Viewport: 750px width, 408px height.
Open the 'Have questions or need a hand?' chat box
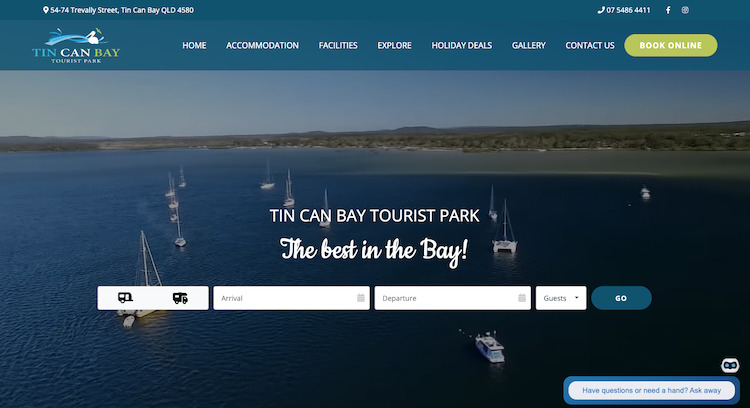click(651, 390)
